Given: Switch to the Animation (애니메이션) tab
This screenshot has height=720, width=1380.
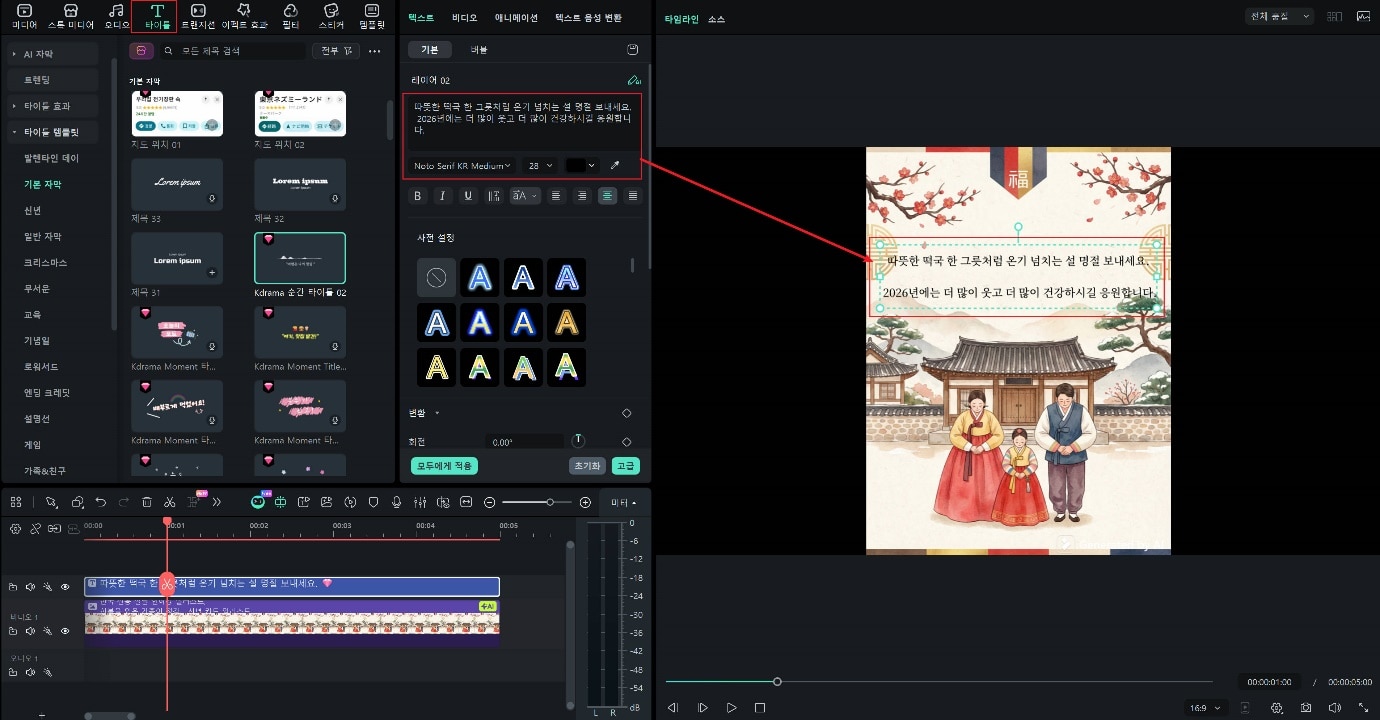Looking at the screenshot, I should (x=516, y=18).
